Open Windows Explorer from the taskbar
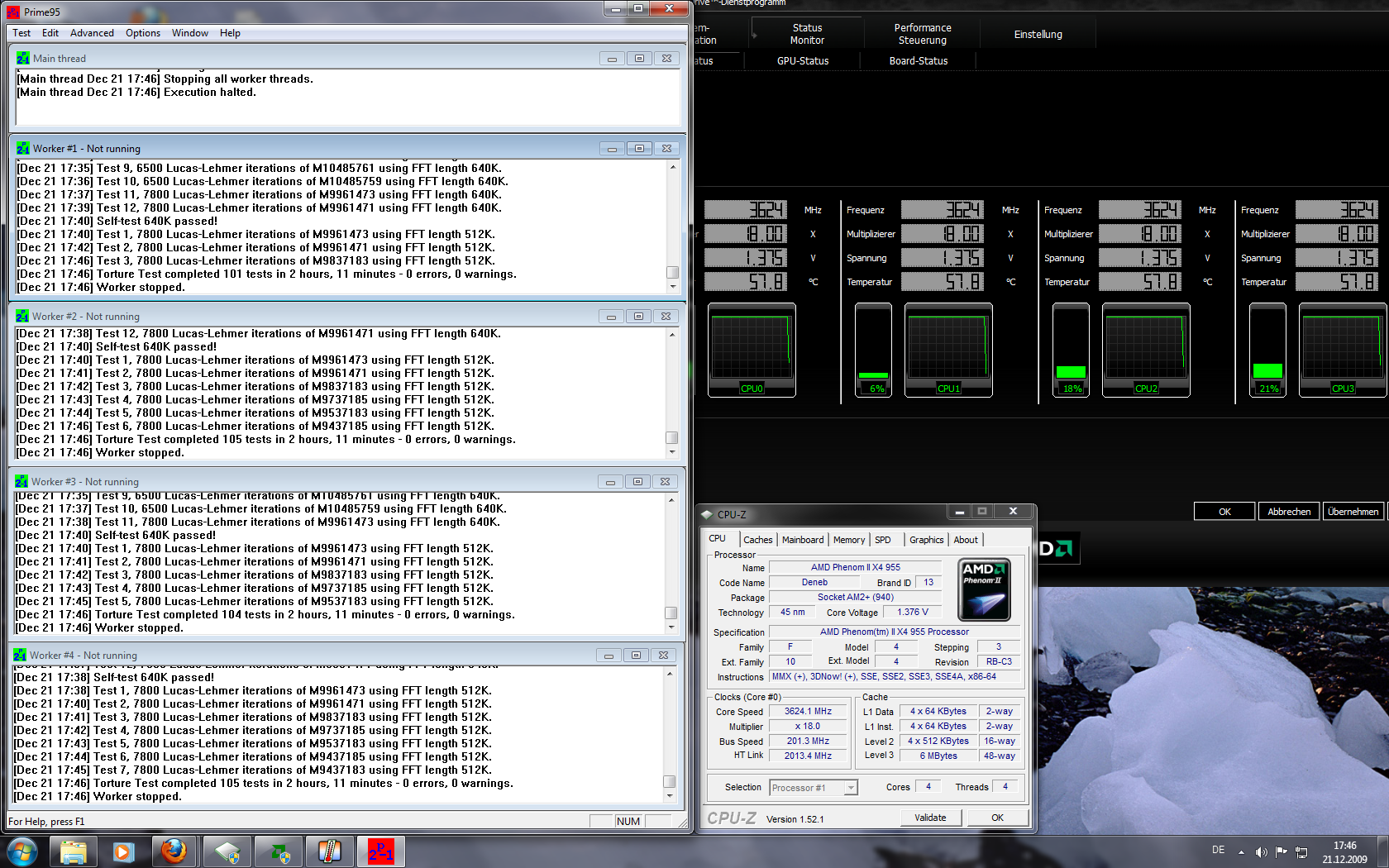The image size is (1389, 868). (x=74, y=851)
